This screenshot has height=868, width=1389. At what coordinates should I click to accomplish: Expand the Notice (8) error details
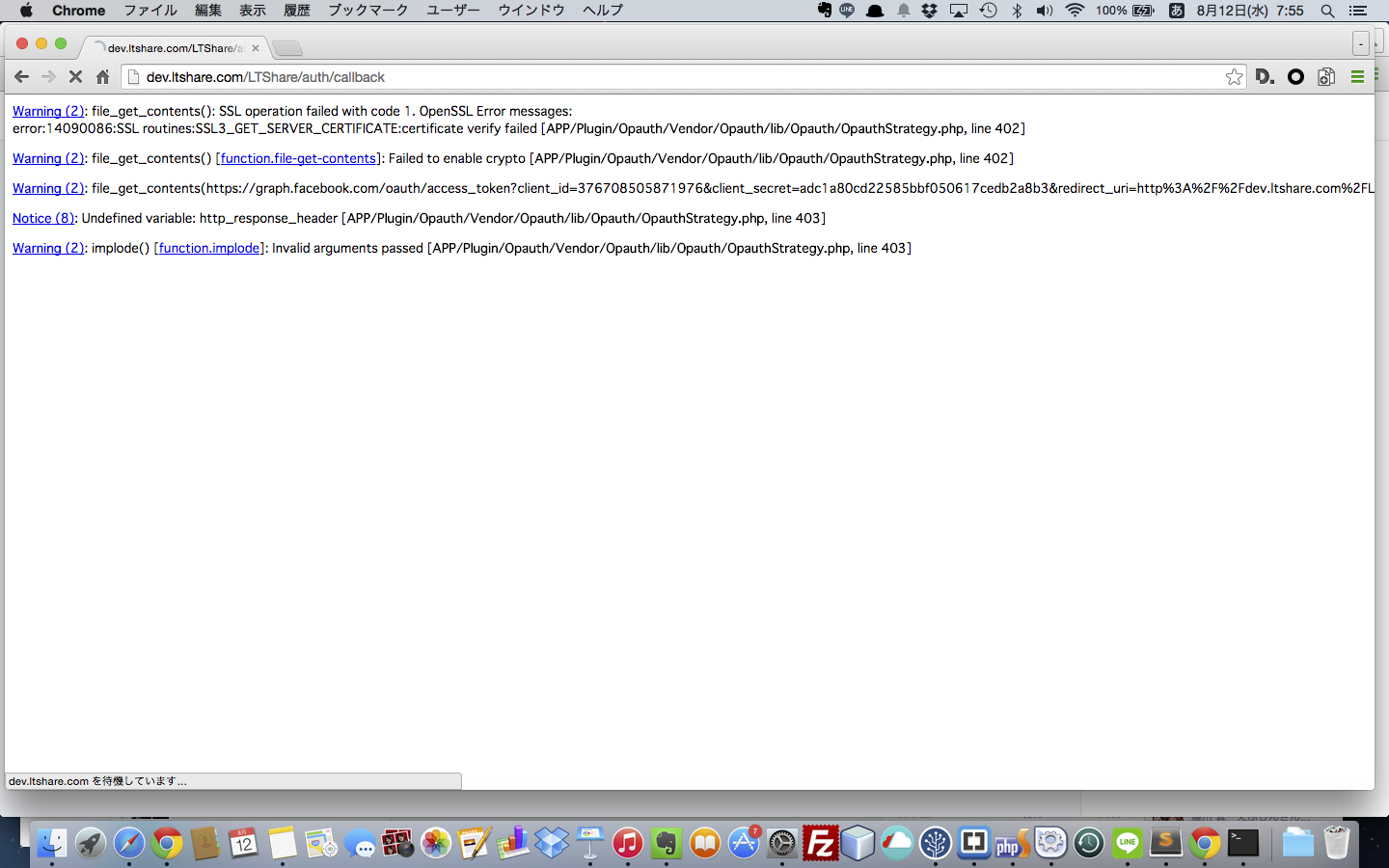(x=43, y=218)
